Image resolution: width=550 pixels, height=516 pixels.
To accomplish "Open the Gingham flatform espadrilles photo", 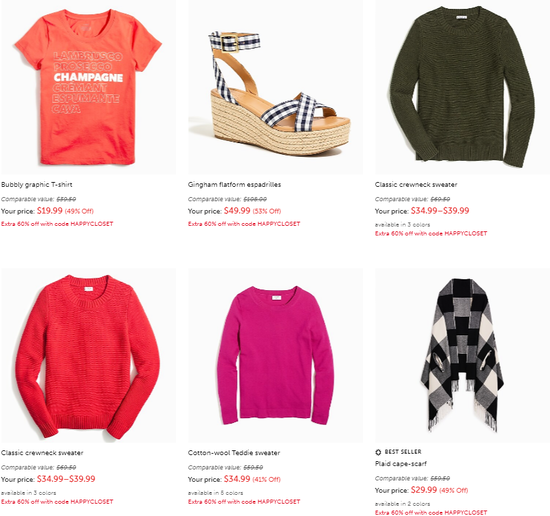I will [x=275, y=87].
